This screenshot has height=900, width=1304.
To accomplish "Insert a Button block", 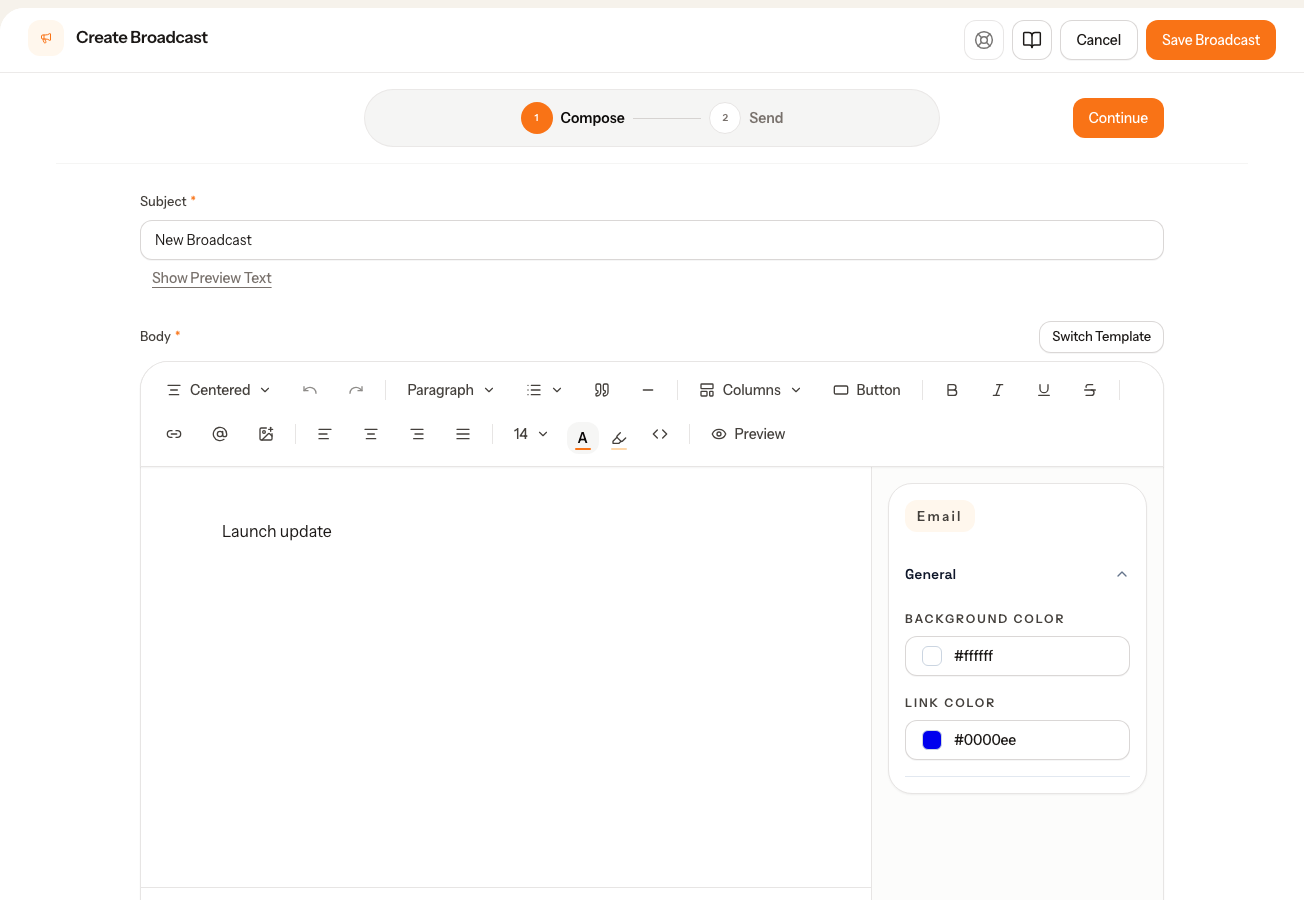I will click(x=867, y=390).
